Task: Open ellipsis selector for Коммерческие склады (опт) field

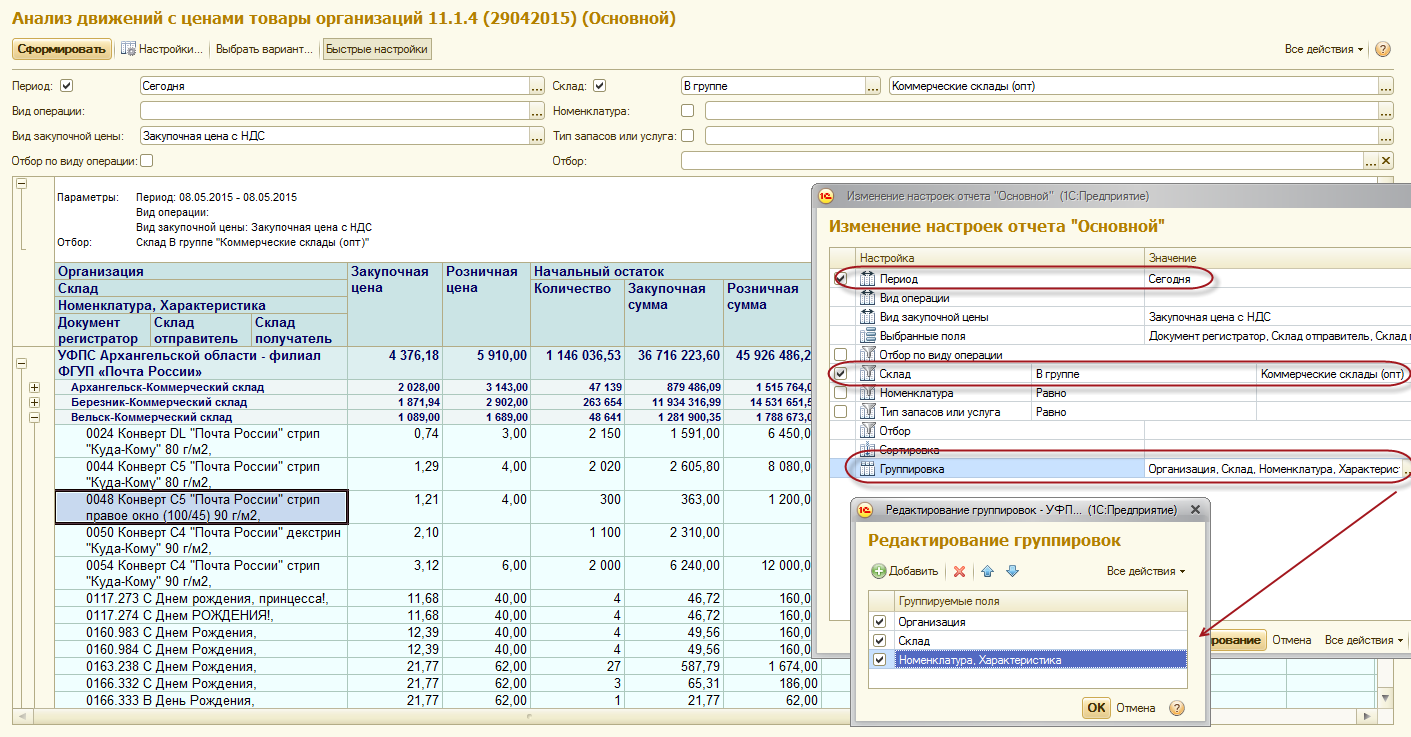Action: tap(1385, 86)
